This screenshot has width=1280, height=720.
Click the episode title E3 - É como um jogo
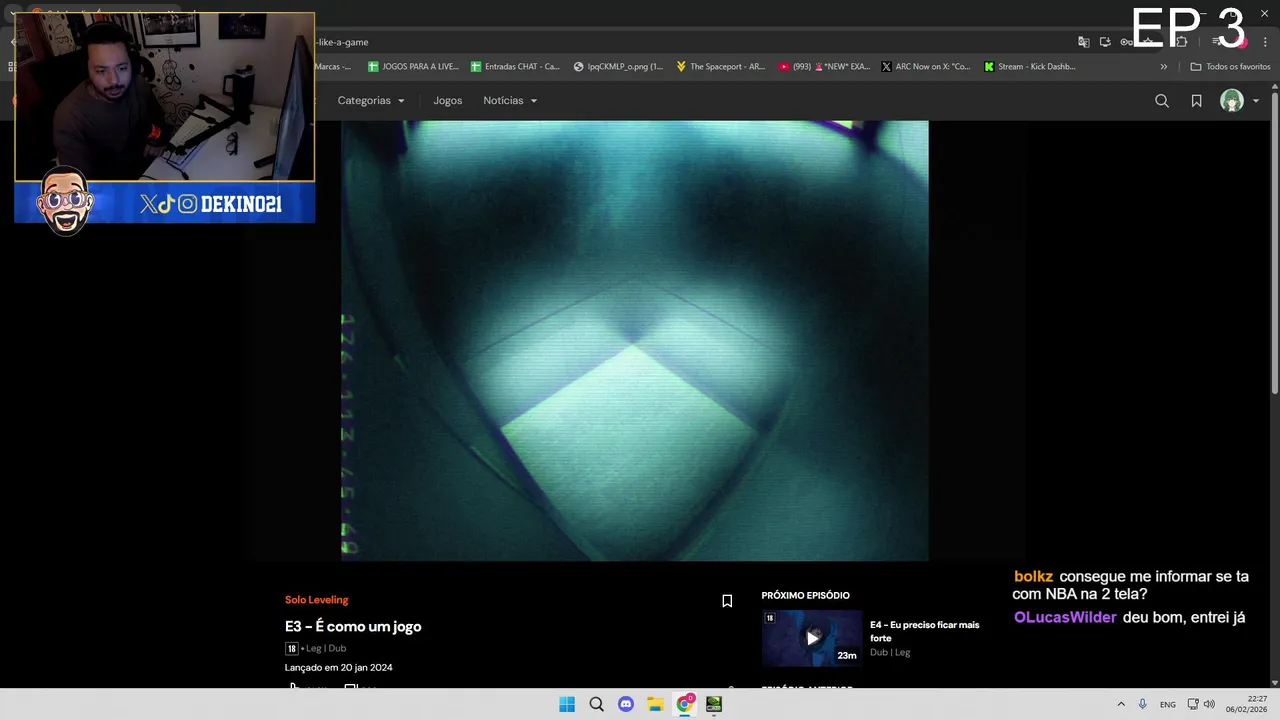(x=353, y=626)
